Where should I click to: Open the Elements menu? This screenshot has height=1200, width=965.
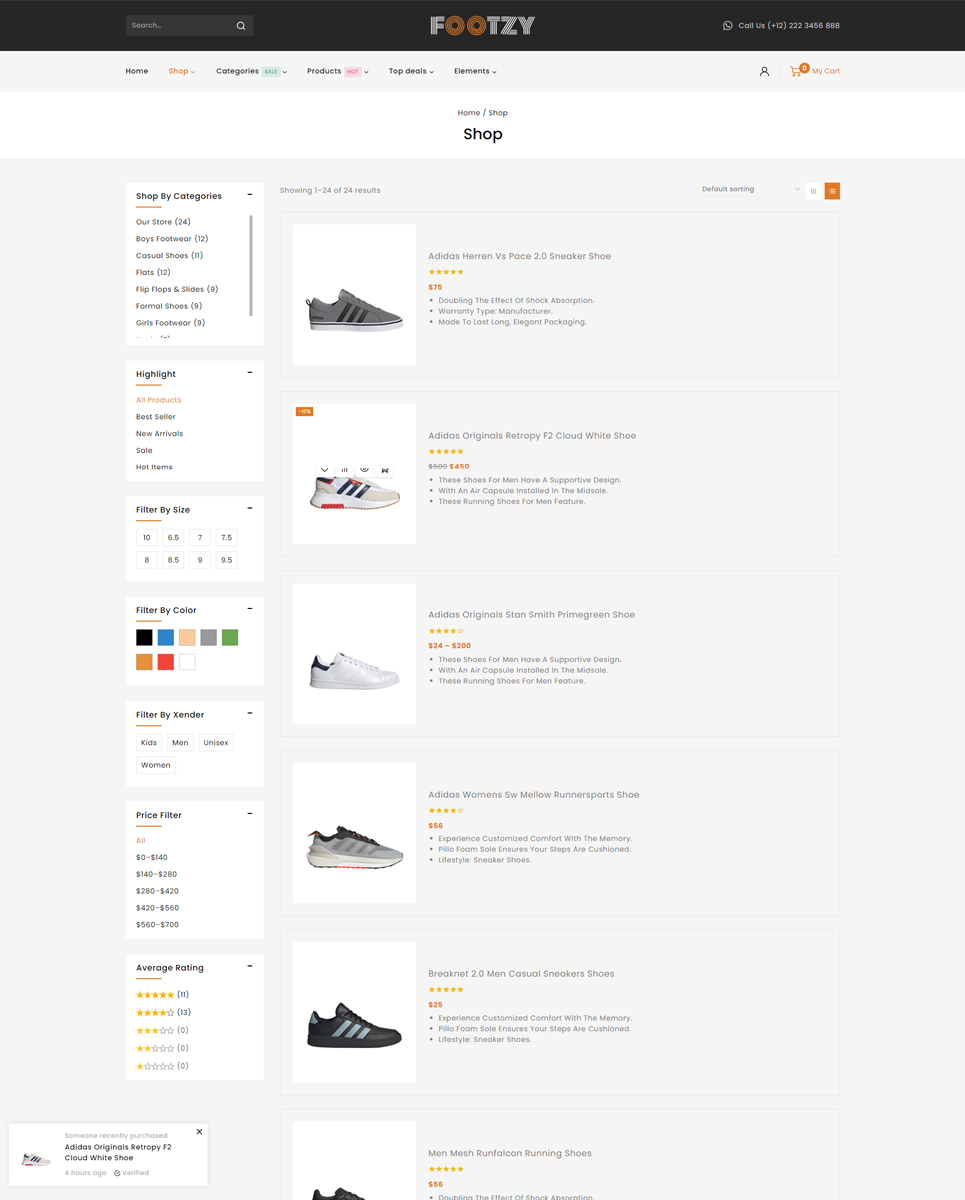click(474, 71)
